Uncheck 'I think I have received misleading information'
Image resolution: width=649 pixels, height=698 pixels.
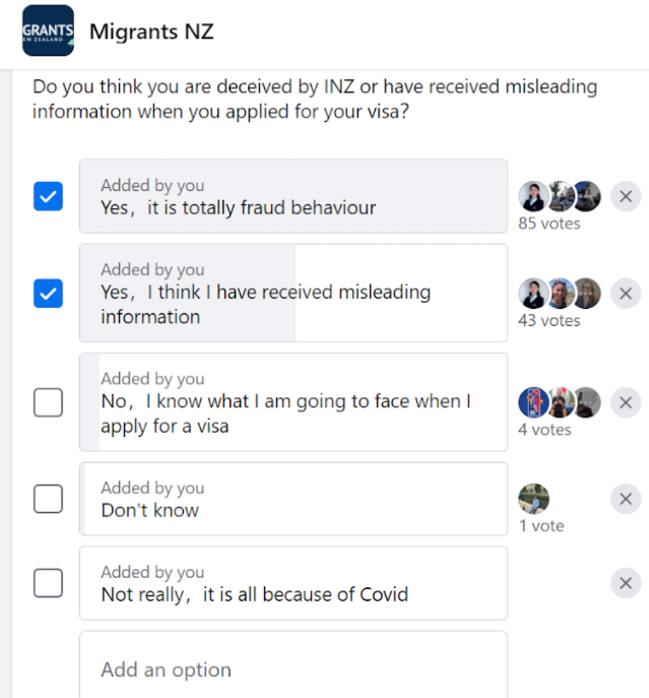pyautogui.click(x=48, y=294)
